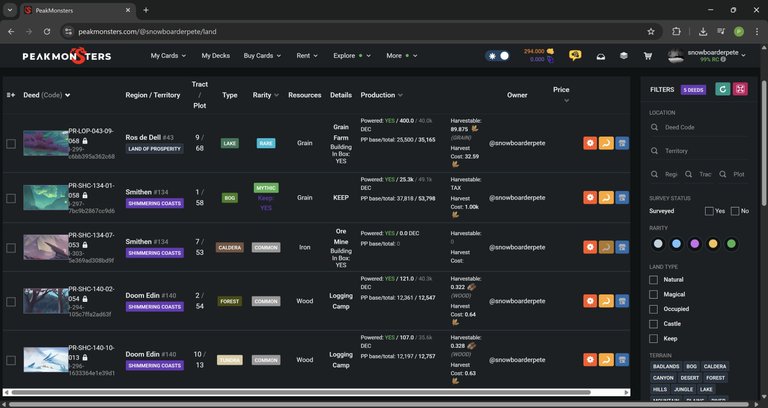Enable the Castle land type filter

pyautogui.click(x=653, y=324)
